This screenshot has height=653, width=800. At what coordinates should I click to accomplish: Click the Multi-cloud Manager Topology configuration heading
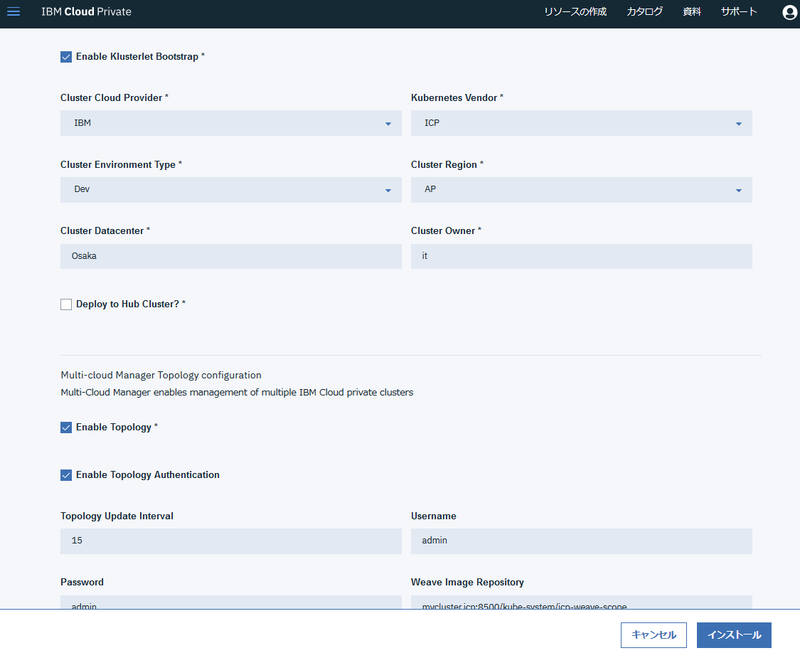point(161,375)
